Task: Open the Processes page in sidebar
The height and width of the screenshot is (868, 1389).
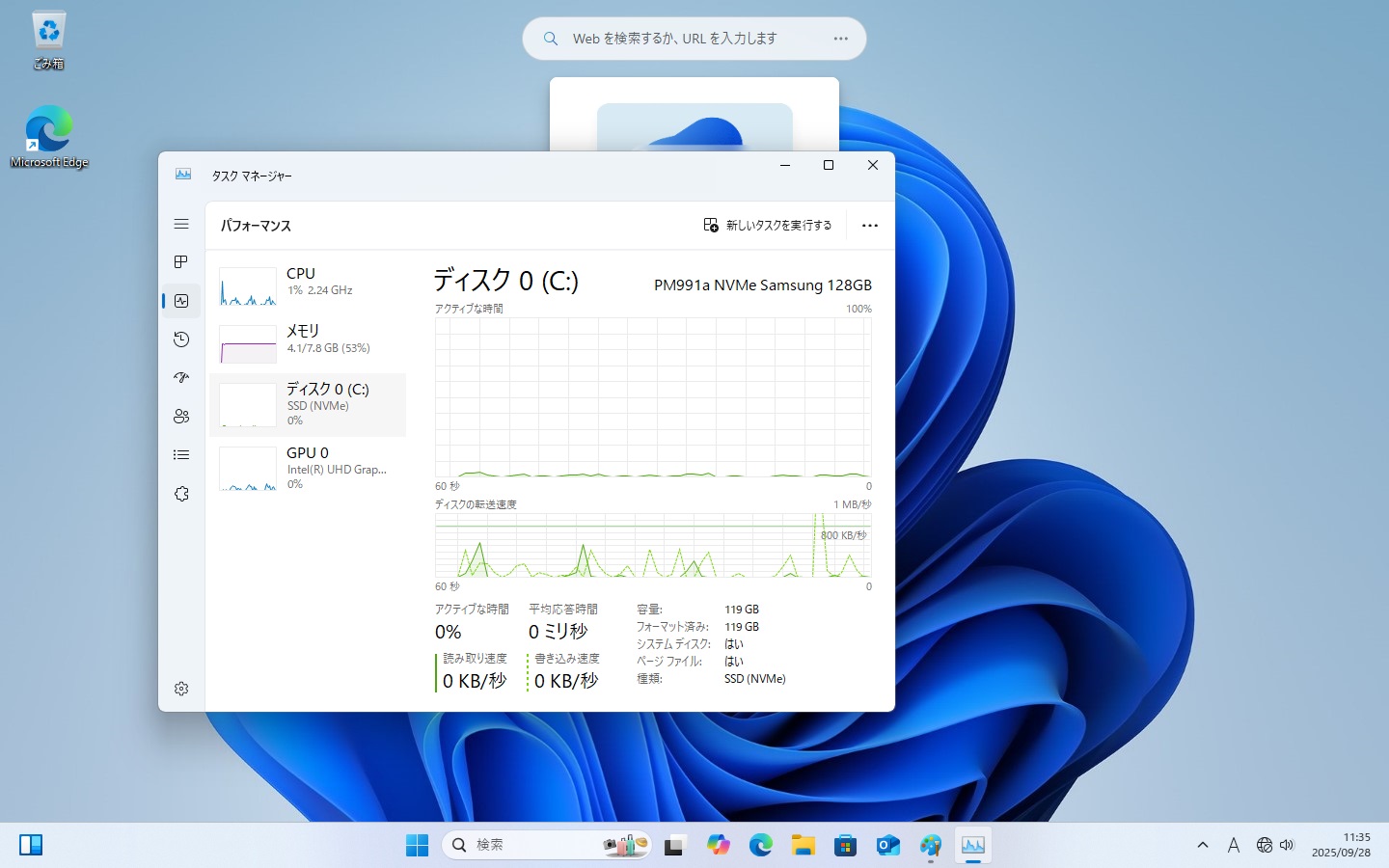Action: [181, 262]
